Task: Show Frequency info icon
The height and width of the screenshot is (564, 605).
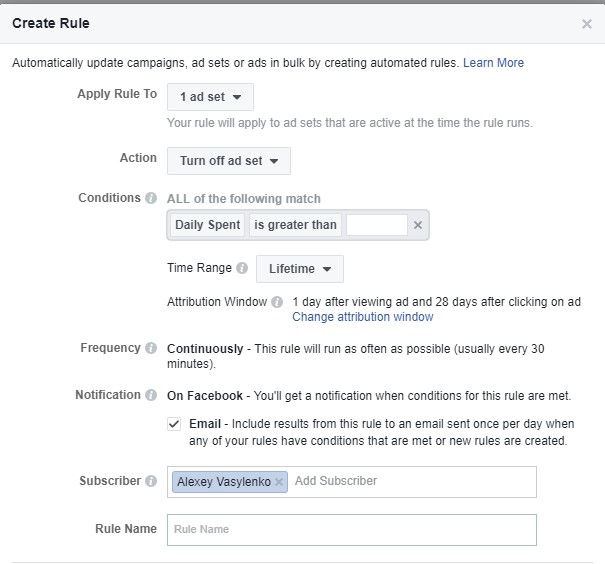Action: (x=151, y=348)
